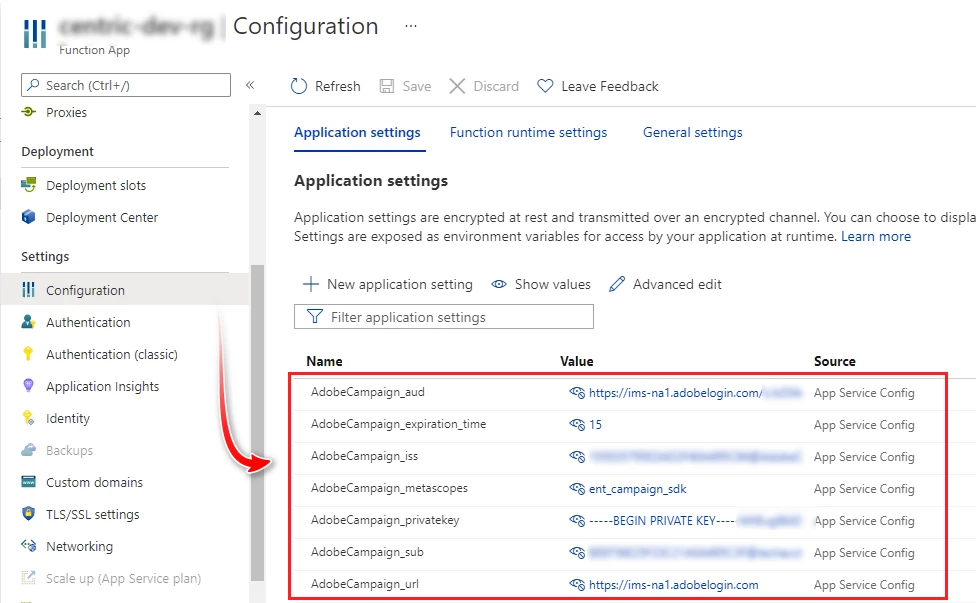Open the AdobeCampaign_expiration_time setting name
The image size is (976, 603).
coord(398,424)
